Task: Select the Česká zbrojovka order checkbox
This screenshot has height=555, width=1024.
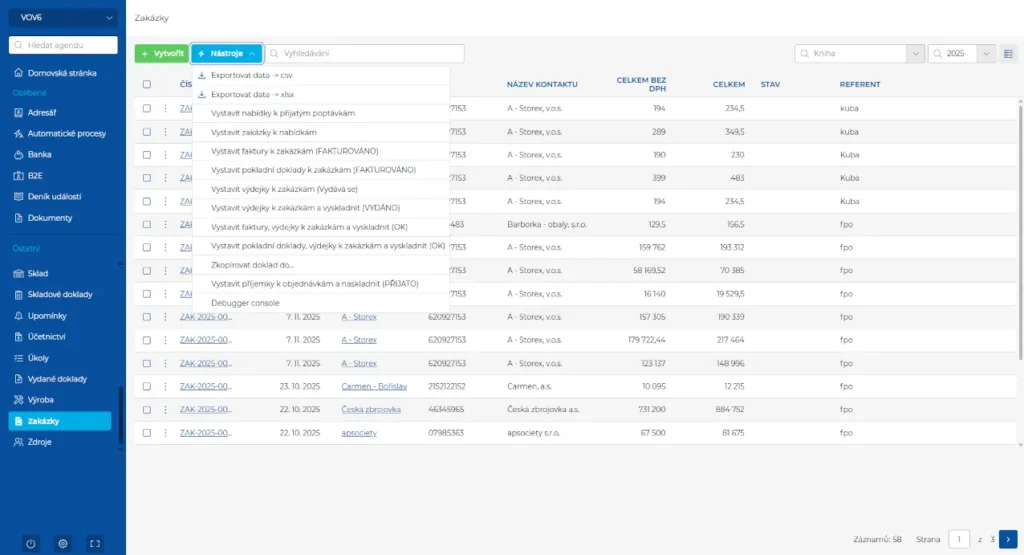Action: coord(147,409)
